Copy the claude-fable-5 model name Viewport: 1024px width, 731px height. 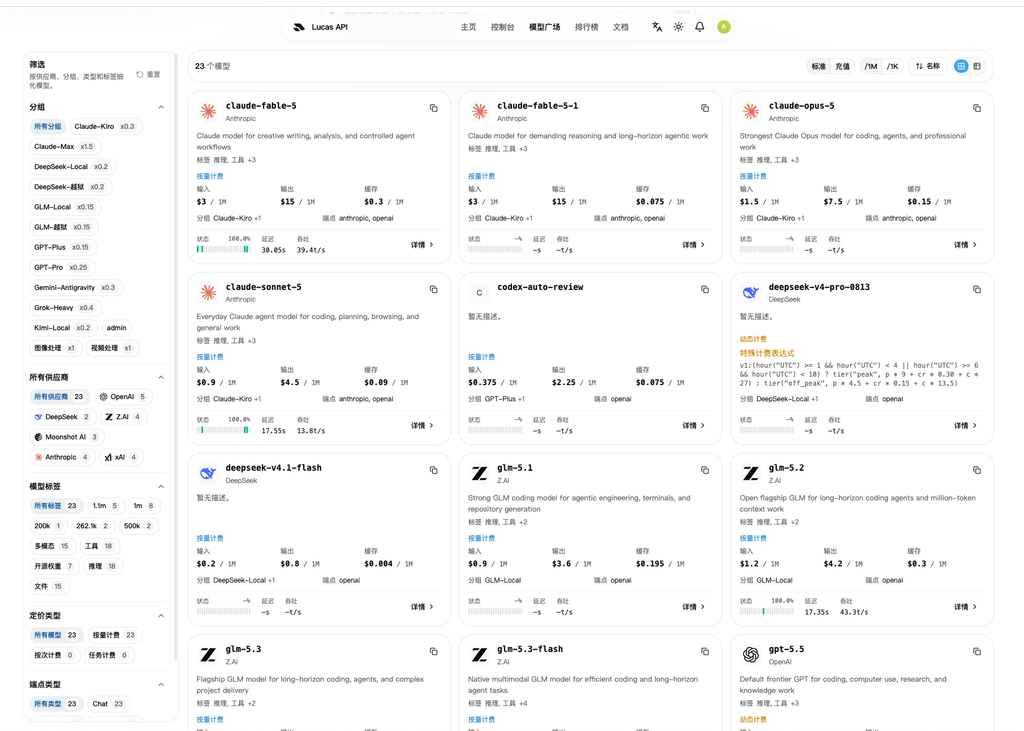[x=434, y=108]
